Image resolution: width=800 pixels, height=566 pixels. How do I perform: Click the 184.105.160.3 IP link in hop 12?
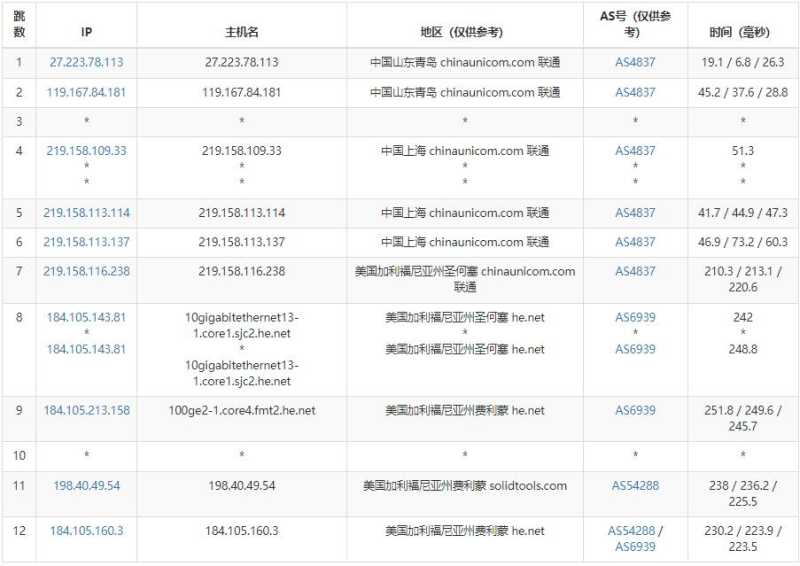[x=86, y=531]
